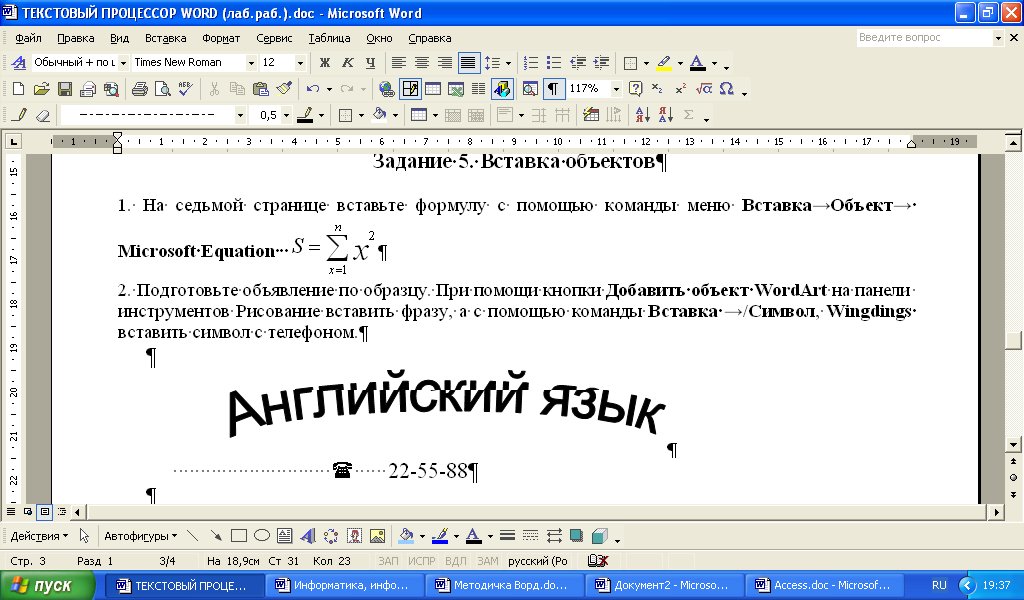Pick highlight color yellow marker
The height and width of the screenshot is (600, 1024).
click(x=664, y=63)
